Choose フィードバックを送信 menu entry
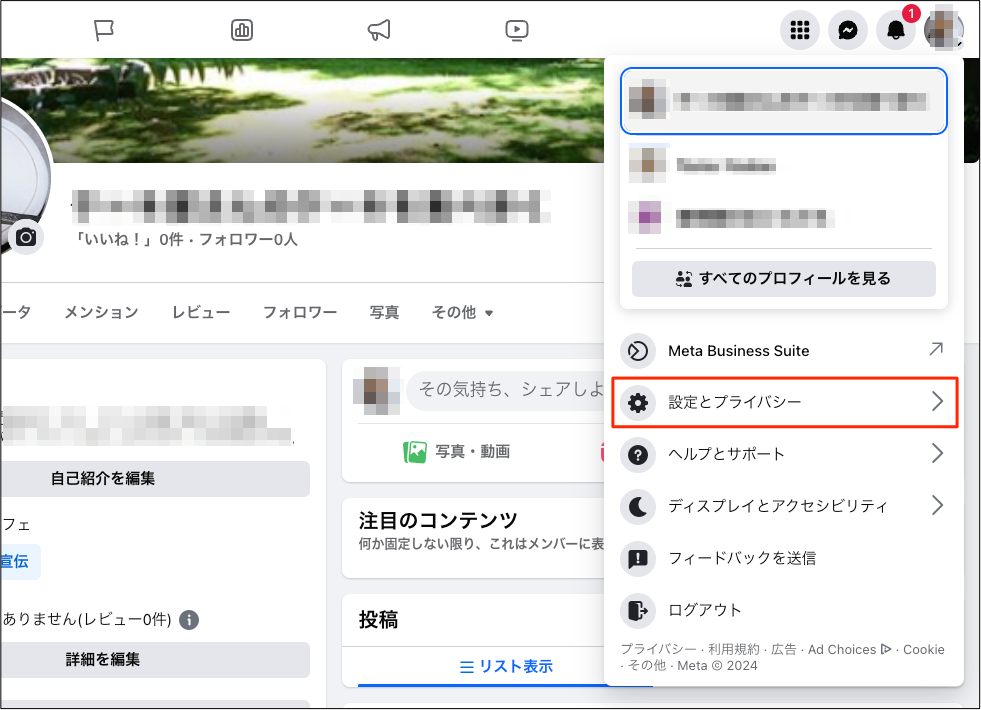 (783, 559)
